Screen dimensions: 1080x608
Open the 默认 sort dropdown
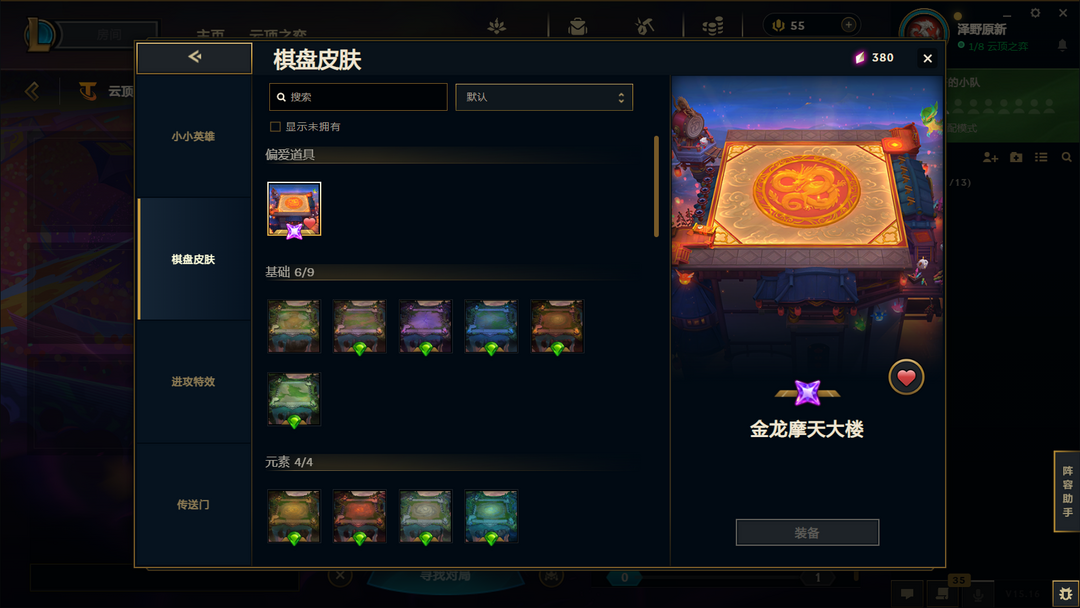point(544,97)
